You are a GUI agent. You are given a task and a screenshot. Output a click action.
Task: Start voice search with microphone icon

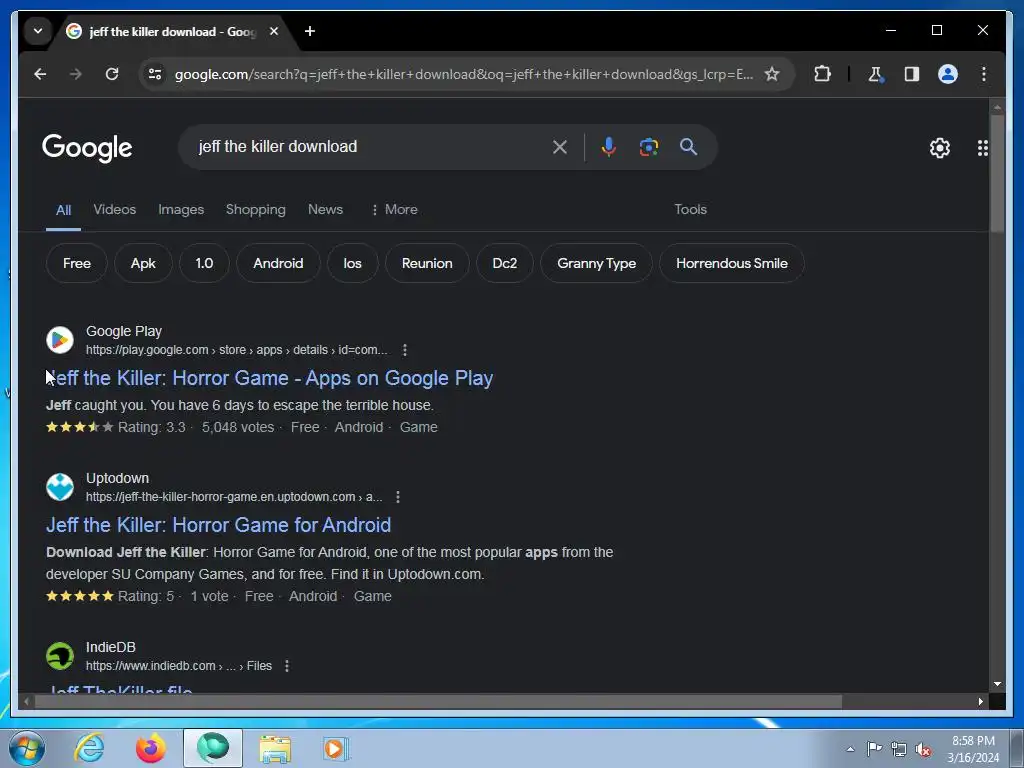pyautogui.click(x=609, y=147)
